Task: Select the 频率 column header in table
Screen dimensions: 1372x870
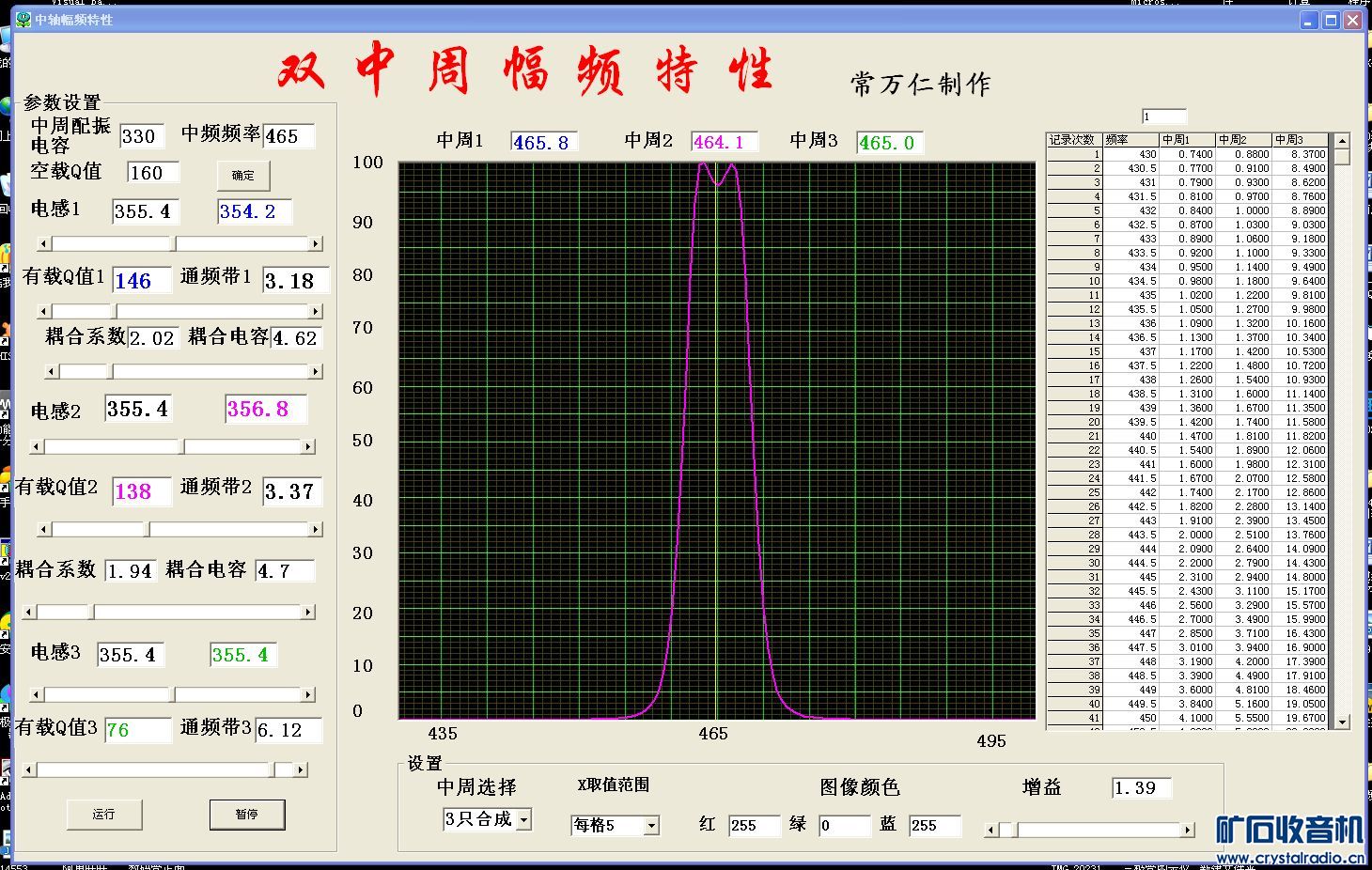Action: [x=1130, y=140]
